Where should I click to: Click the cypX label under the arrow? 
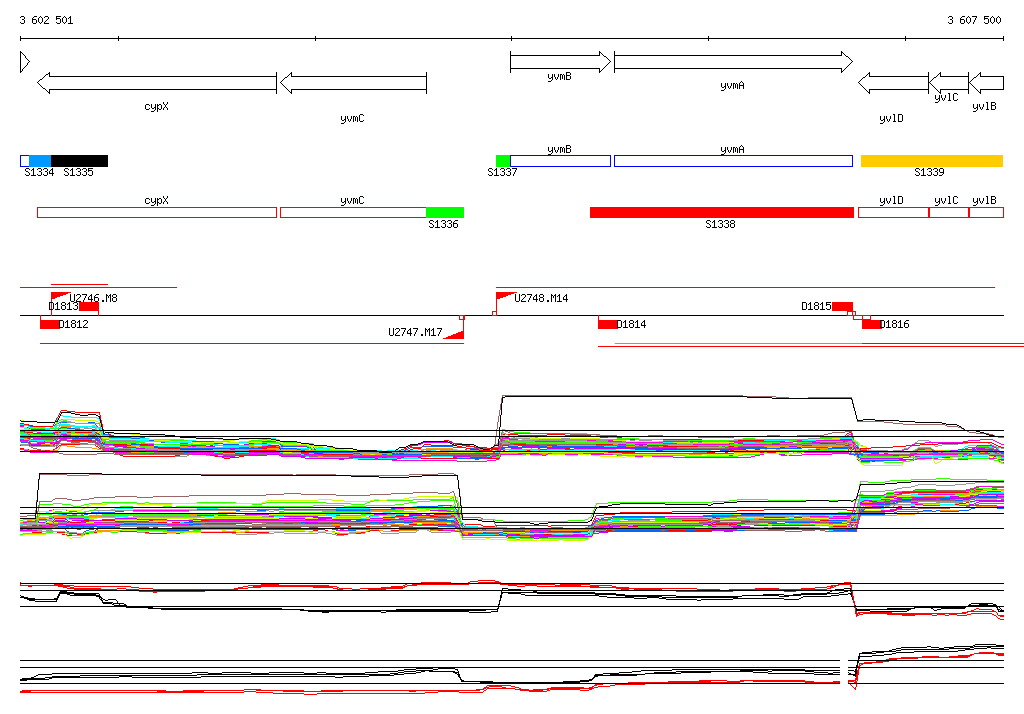(x=157, y=106)
